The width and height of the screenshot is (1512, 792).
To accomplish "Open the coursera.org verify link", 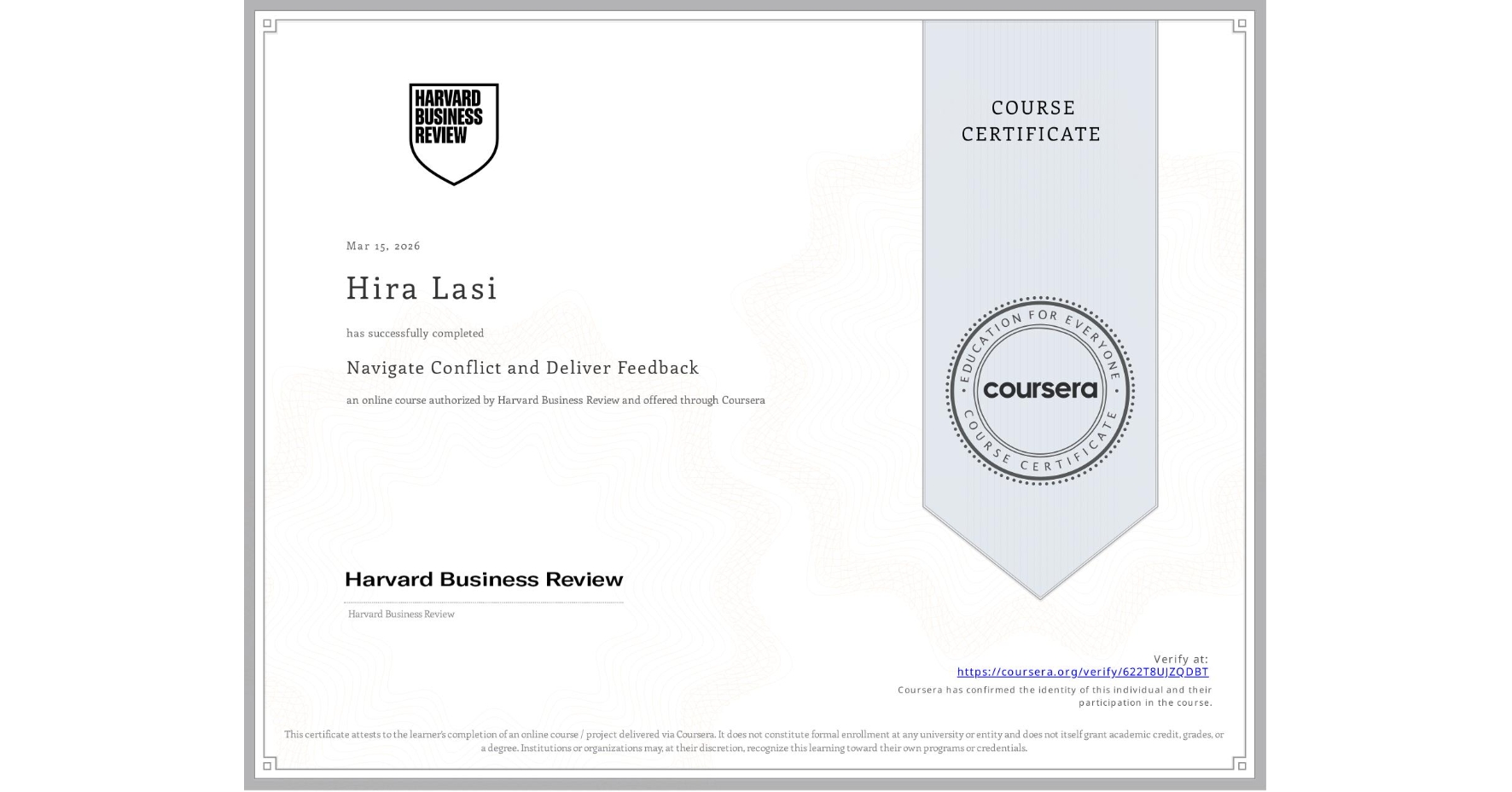I will click(x=1082, y=672).
